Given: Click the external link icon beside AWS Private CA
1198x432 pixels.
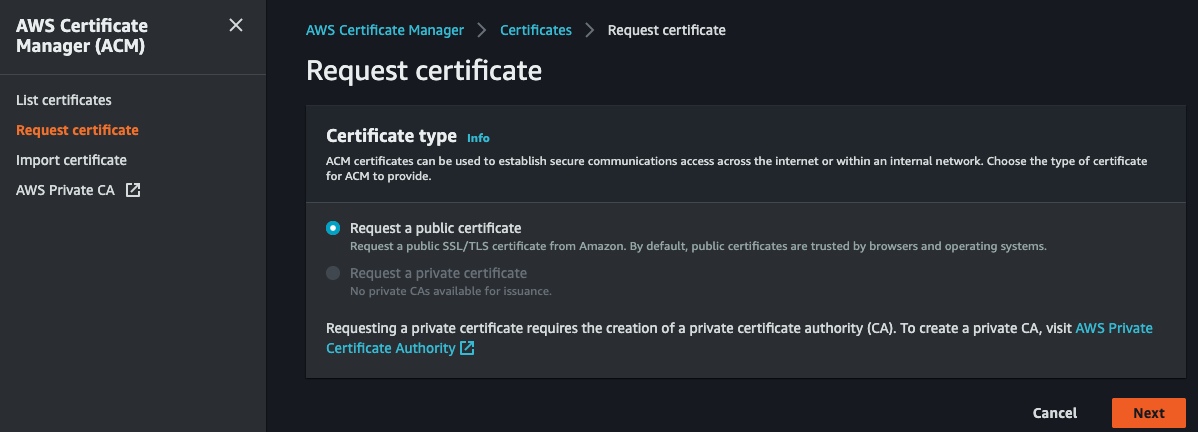Looking at the screenshot, I should click(x=133, y=190).
